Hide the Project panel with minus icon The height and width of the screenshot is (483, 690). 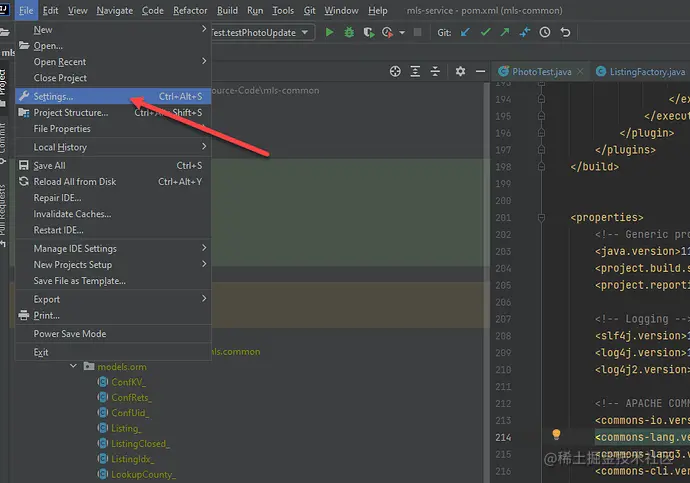click(481, 71)
